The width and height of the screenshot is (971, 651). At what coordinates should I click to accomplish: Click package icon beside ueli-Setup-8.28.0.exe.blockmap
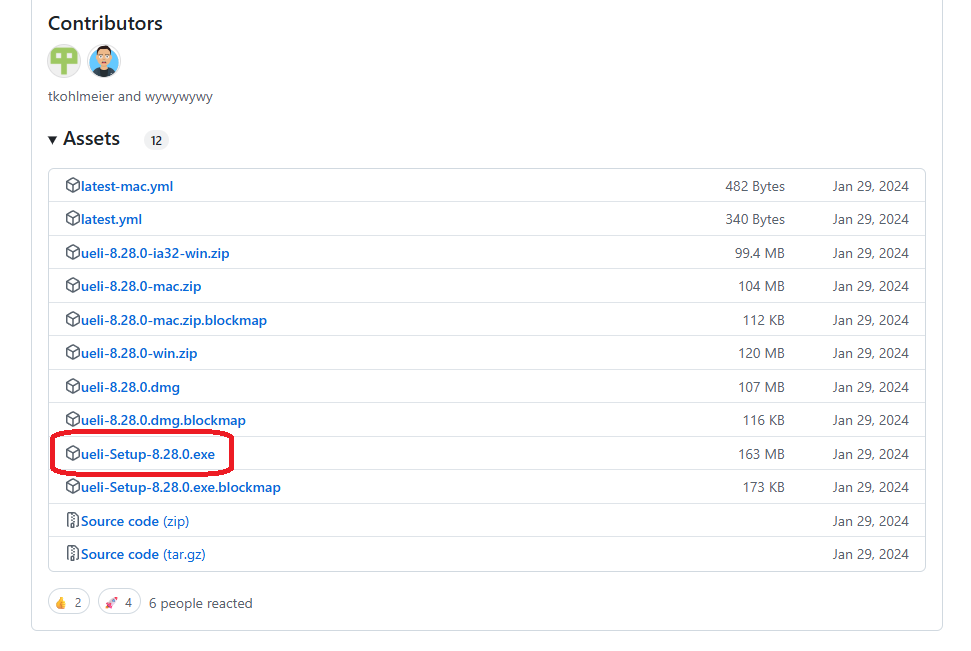point(73,487)
